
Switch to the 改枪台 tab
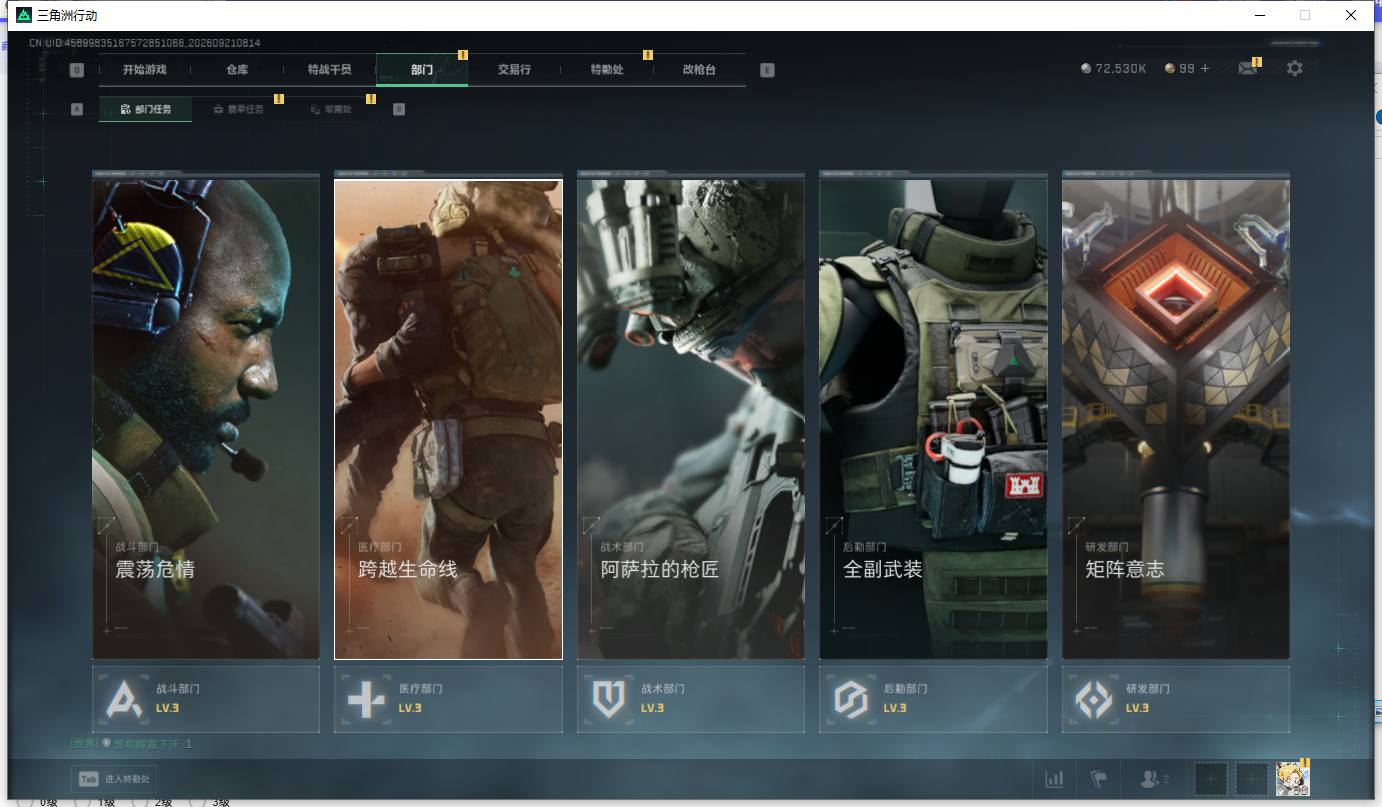point(699,70)
